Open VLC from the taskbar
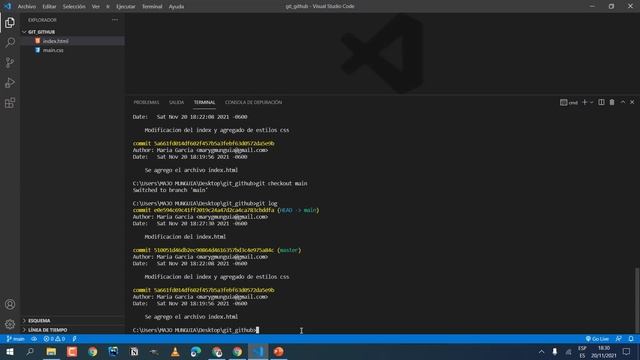 [175, 351]
